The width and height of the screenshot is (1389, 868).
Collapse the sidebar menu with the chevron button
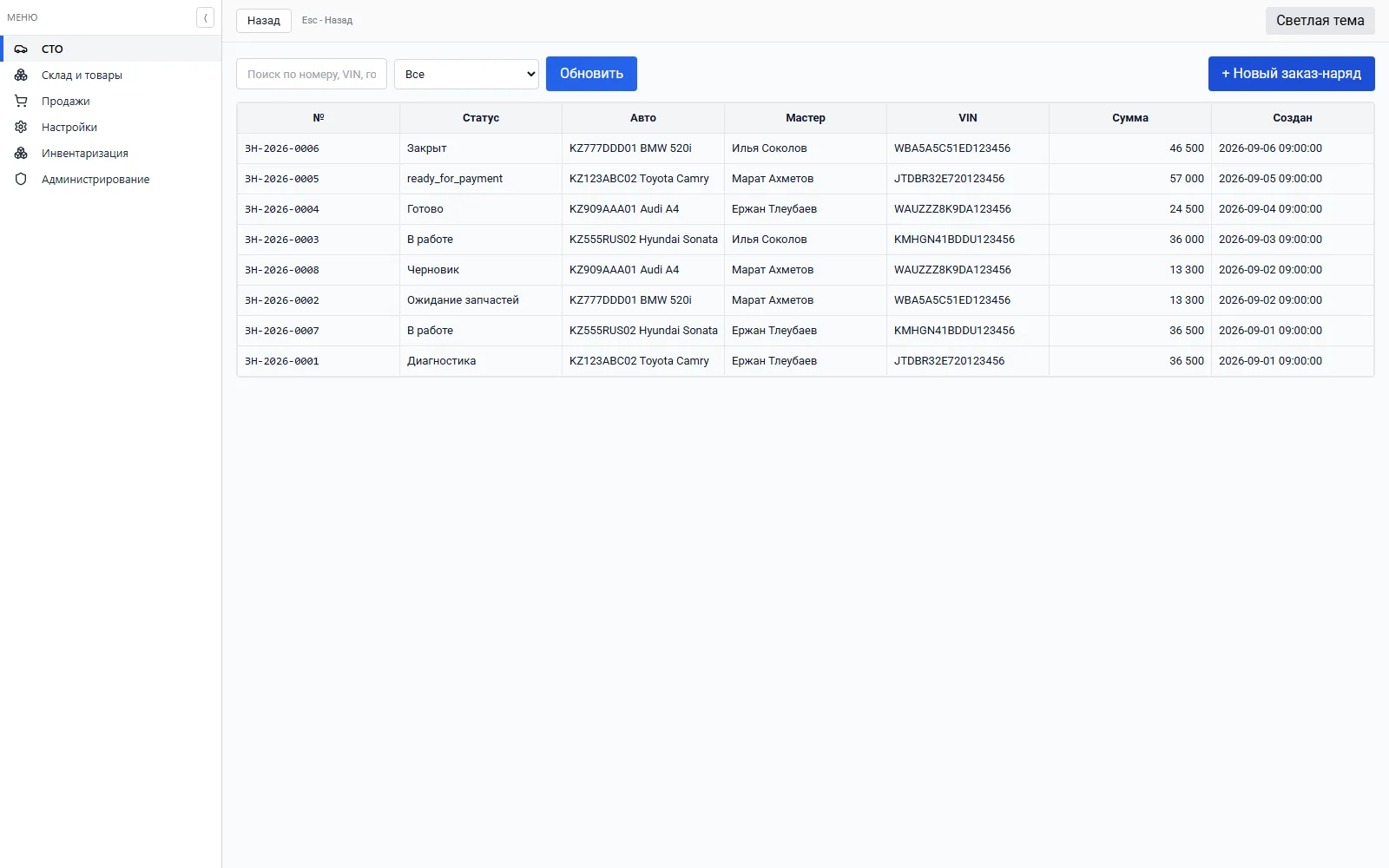tap(205, 17)
